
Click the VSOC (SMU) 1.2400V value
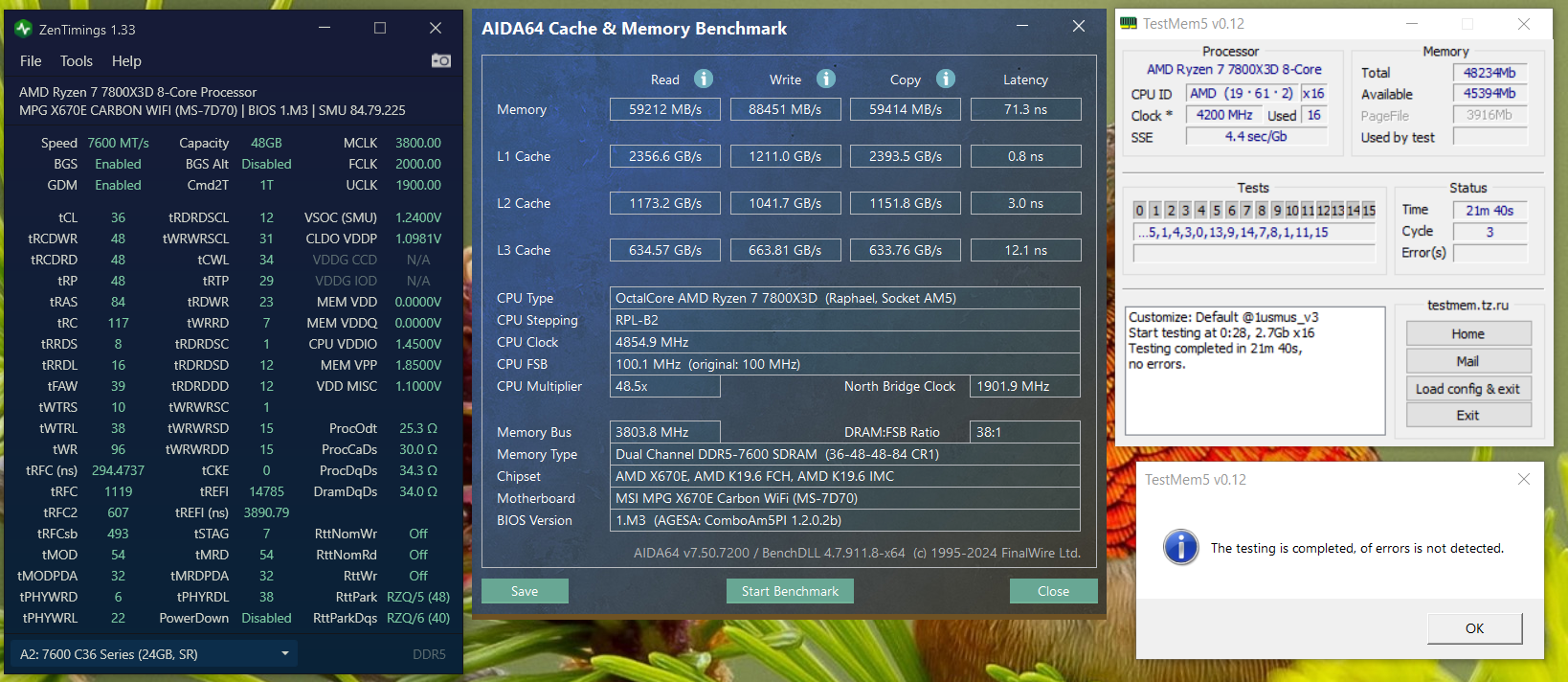click(x=418, y=217)
